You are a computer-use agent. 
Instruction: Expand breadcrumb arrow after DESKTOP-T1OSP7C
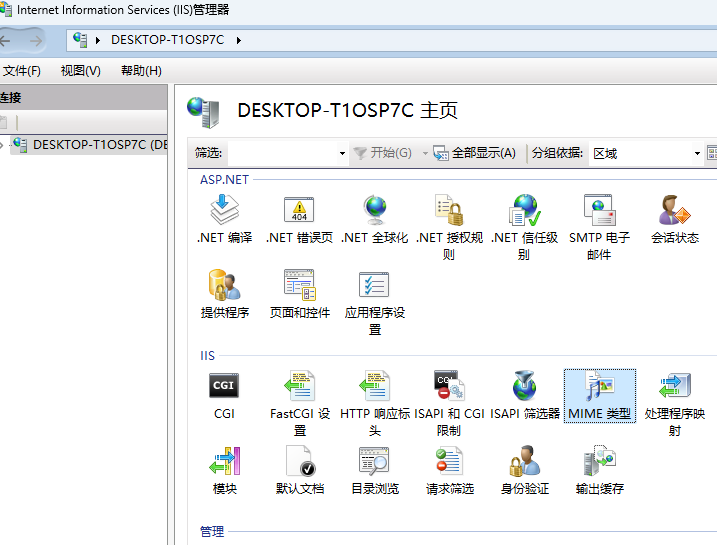(x=239, y=40)
